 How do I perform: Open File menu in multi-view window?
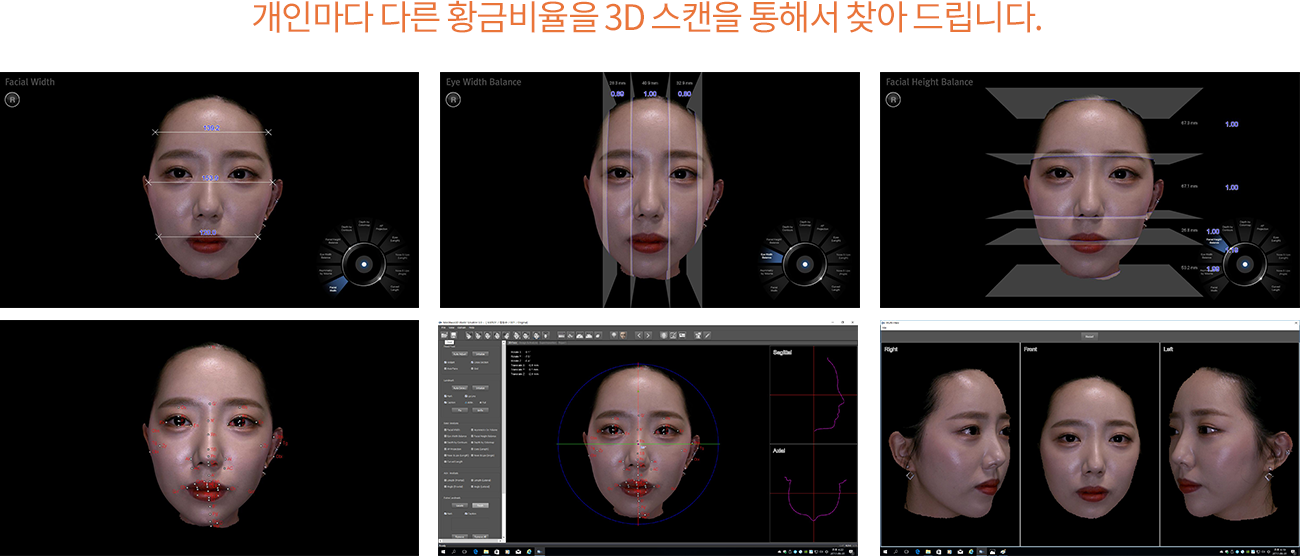[885, 328]
